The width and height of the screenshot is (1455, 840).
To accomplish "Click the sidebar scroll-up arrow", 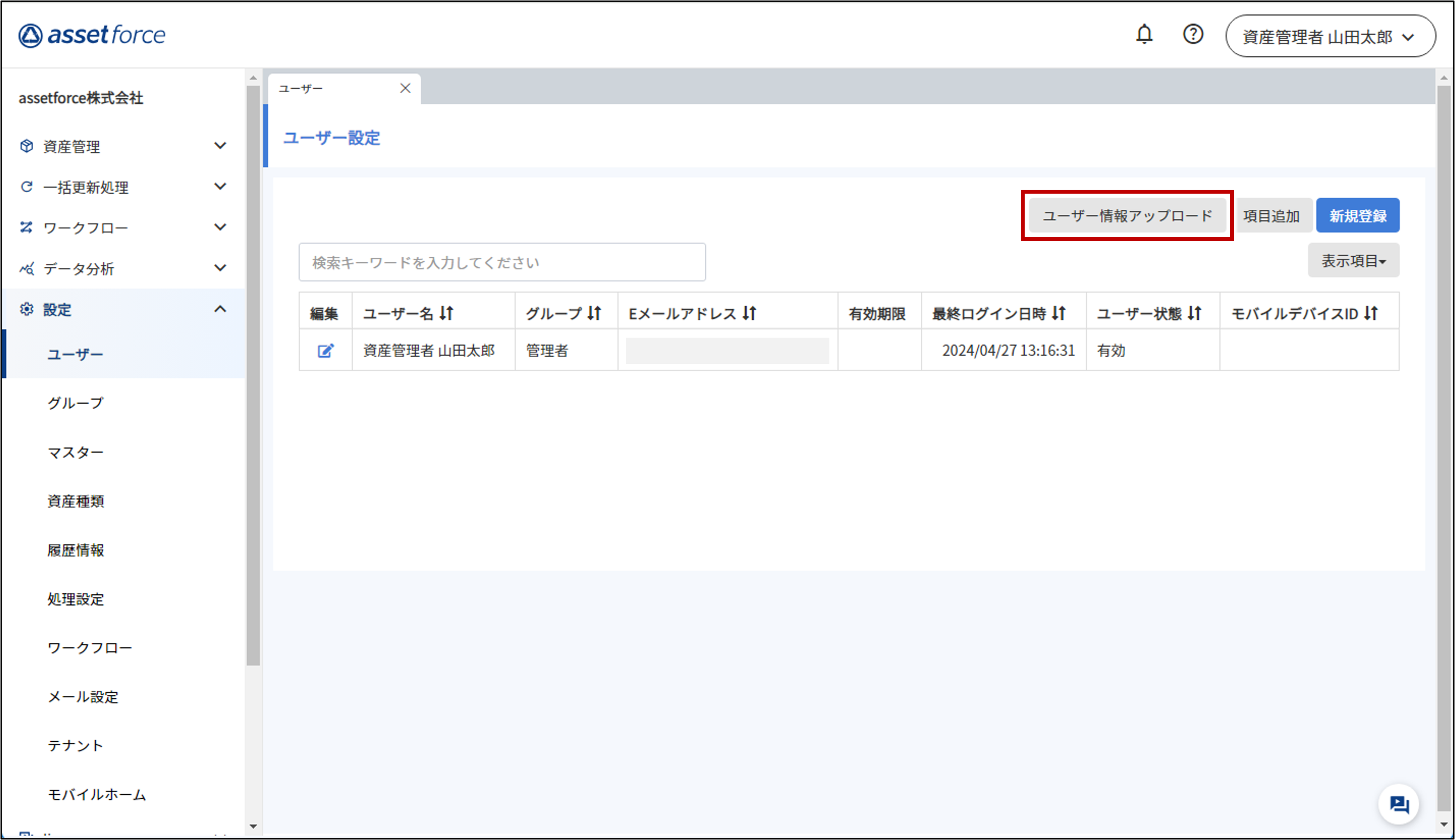I will (x=253, y=78).
